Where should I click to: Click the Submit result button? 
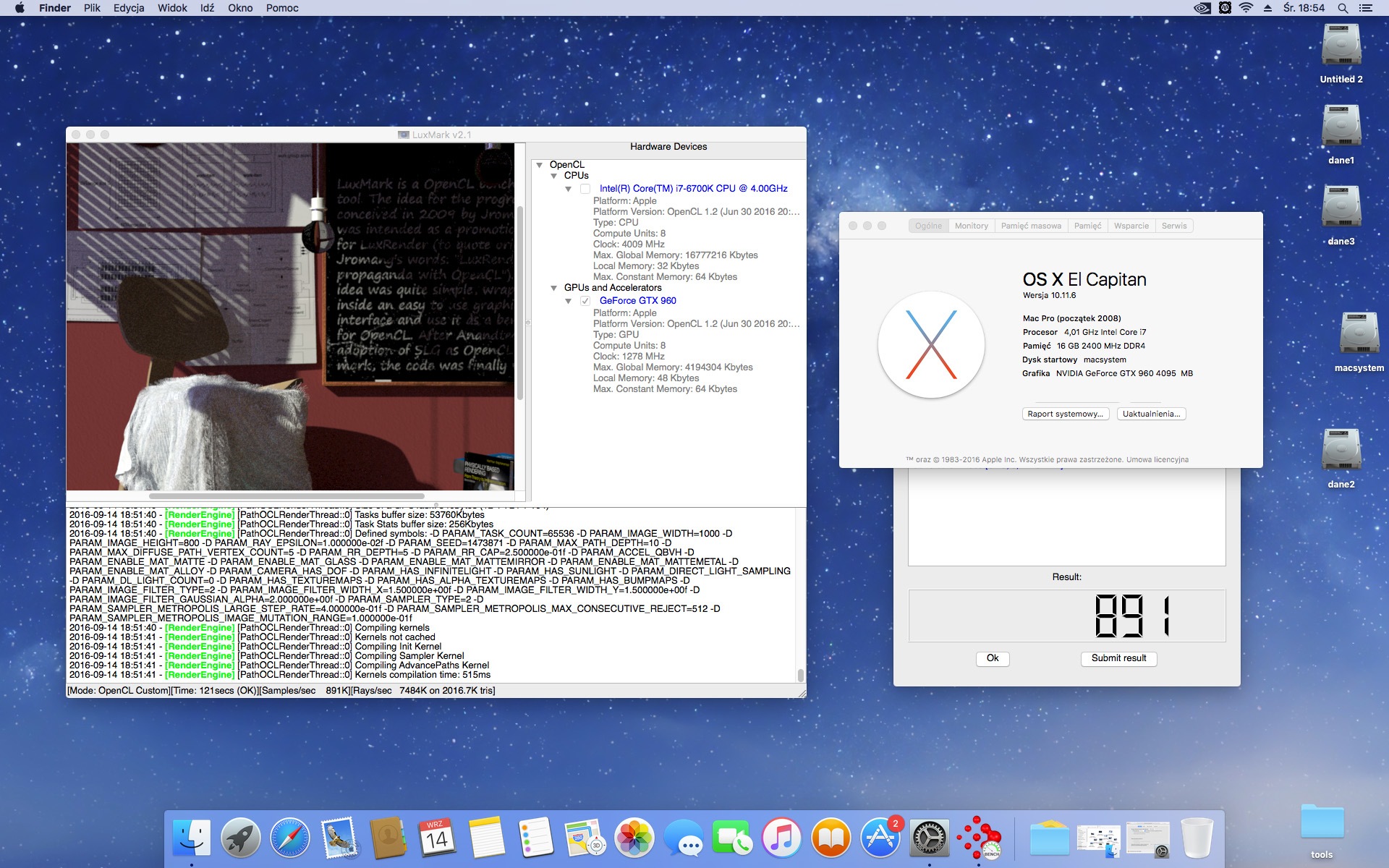(x=1118, y=658)
